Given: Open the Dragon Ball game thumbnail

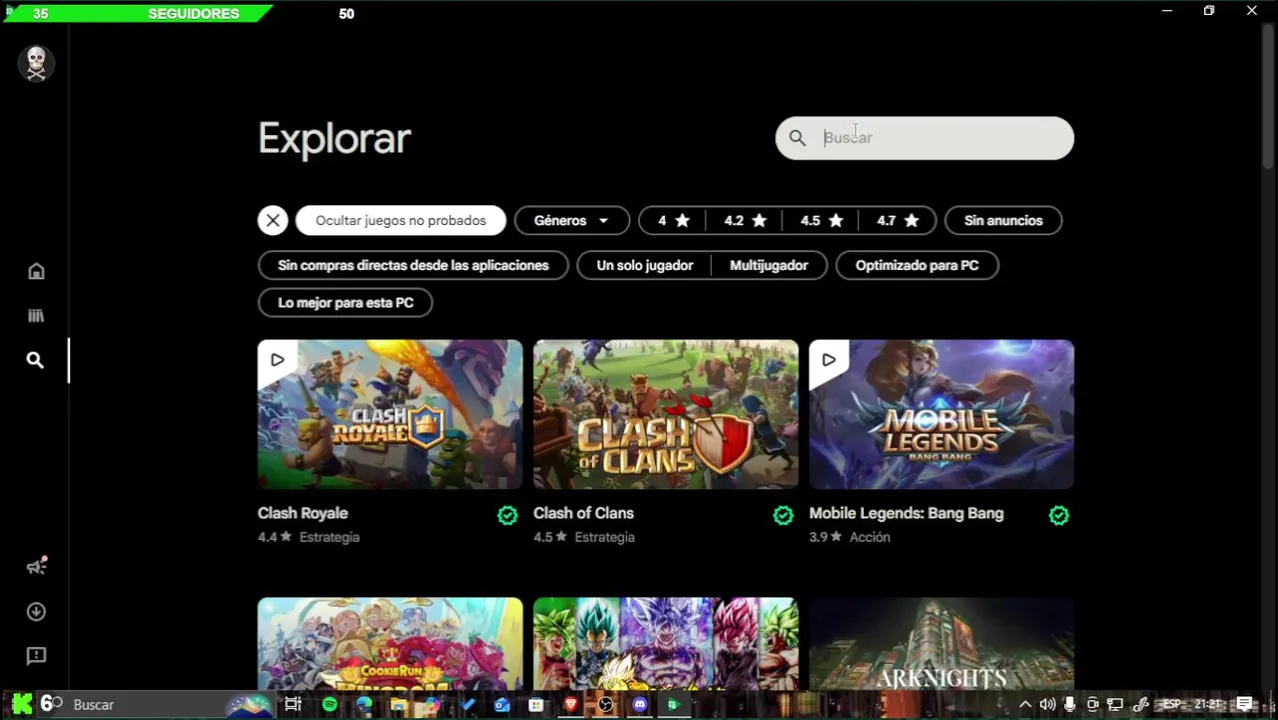Looking at the screenshot, I should 666,644.
